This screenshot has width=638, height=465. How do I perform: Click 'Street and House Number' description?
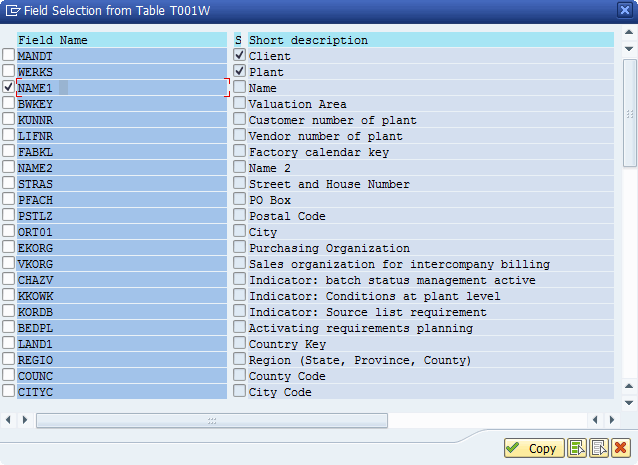(x=329, y=184)
